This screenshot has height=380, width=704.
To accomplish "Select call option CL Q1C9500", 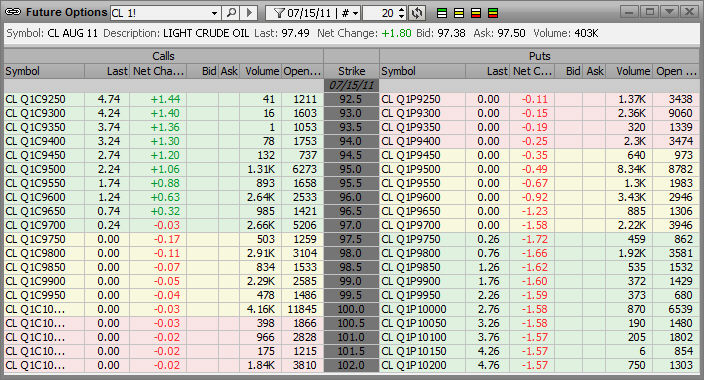I will click(x=35, y=169).
